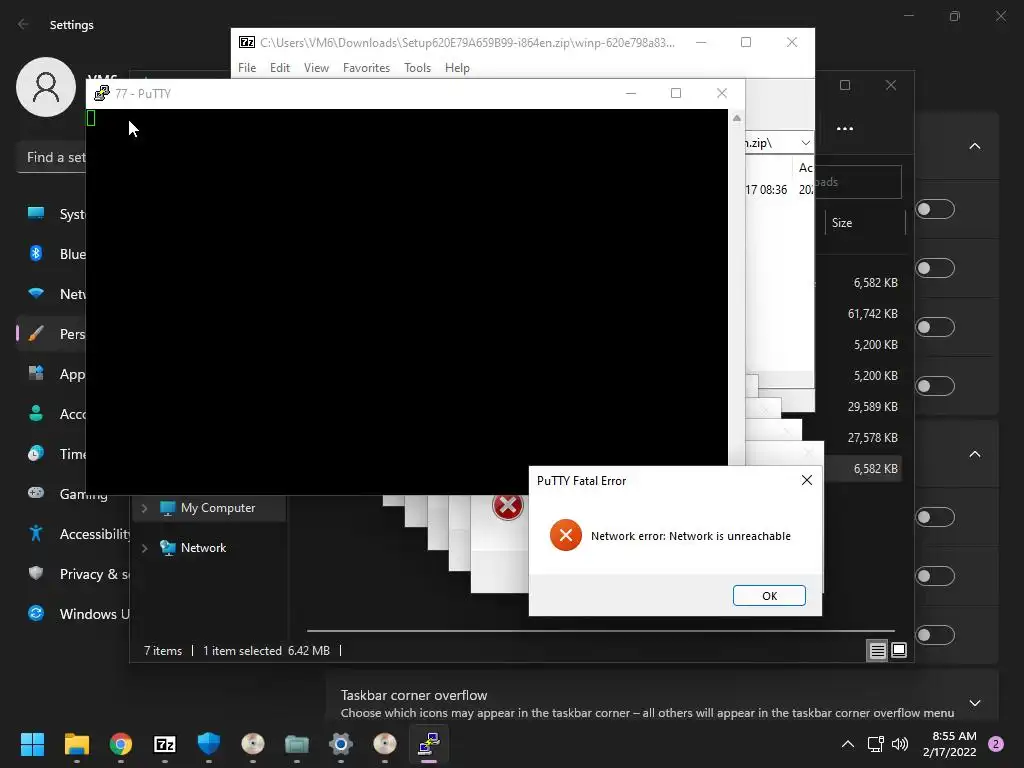Open Network category wifi icon in Settings
The width and height of the screenshot is (1024, 768).
tap(36, 293)
